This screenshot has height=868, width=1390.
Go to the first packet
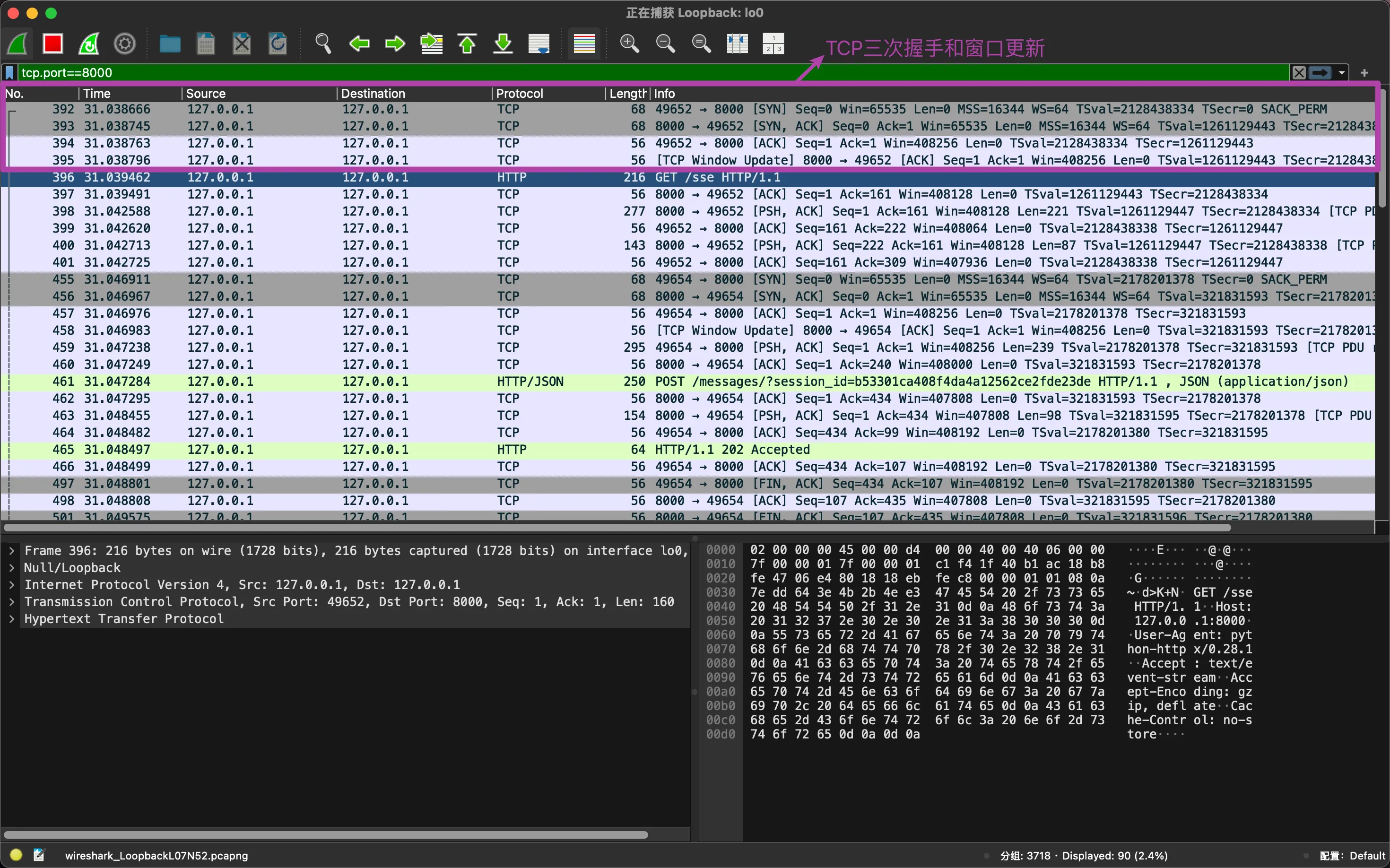(x=467, y=43)
